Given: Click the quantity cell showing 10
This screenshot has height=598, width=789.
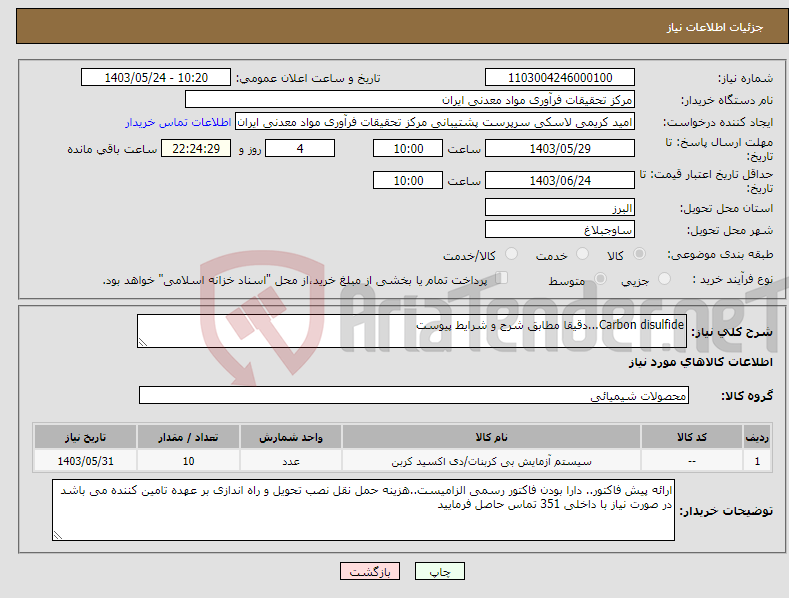Looking at the screenshot, I should 188,461.
